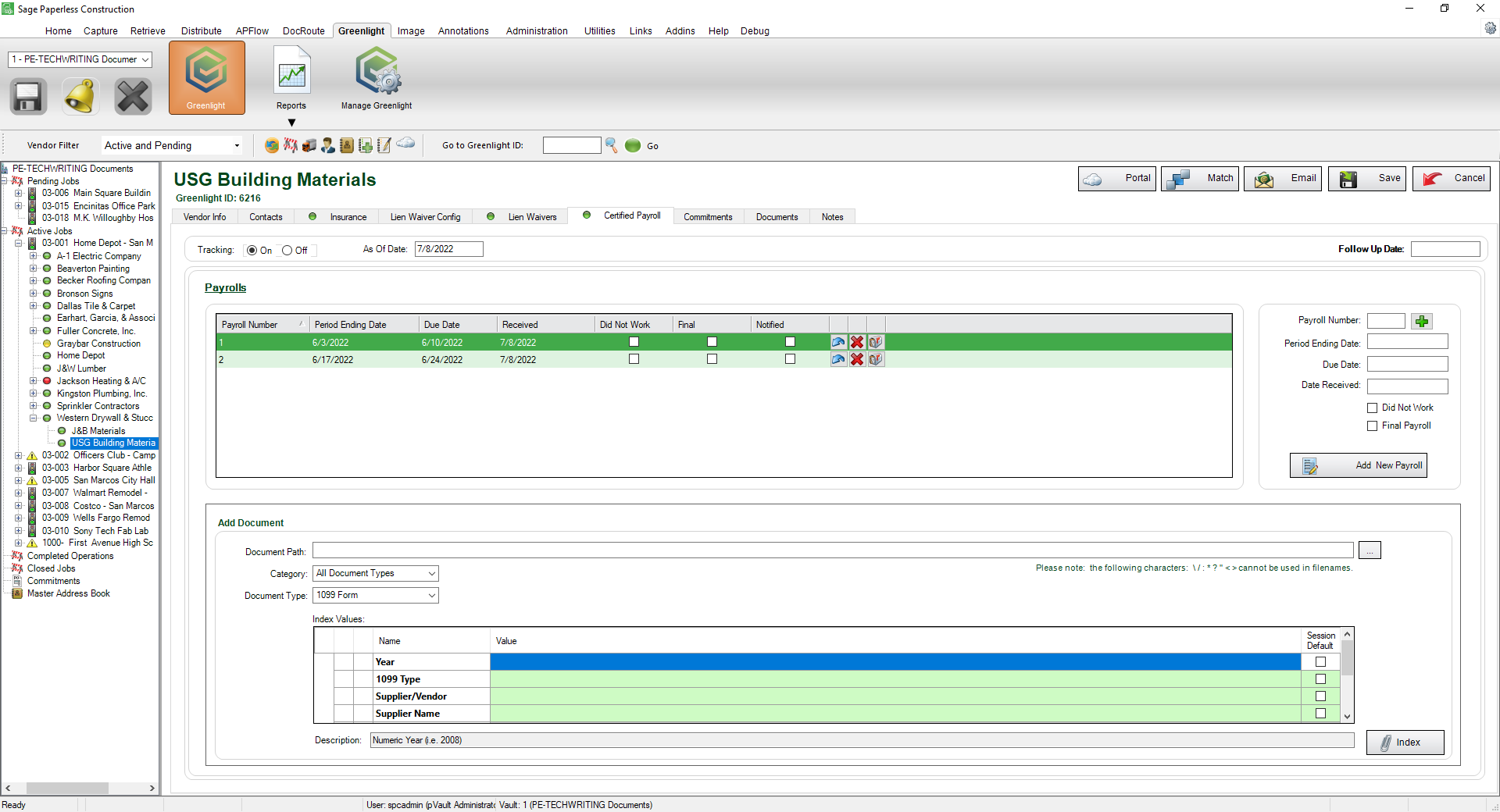Image resolution: width=1500 pixels, height=812 pixels.
Task: Enable the Final Payroll checkbox
Action: click(x=1372, y=426)
